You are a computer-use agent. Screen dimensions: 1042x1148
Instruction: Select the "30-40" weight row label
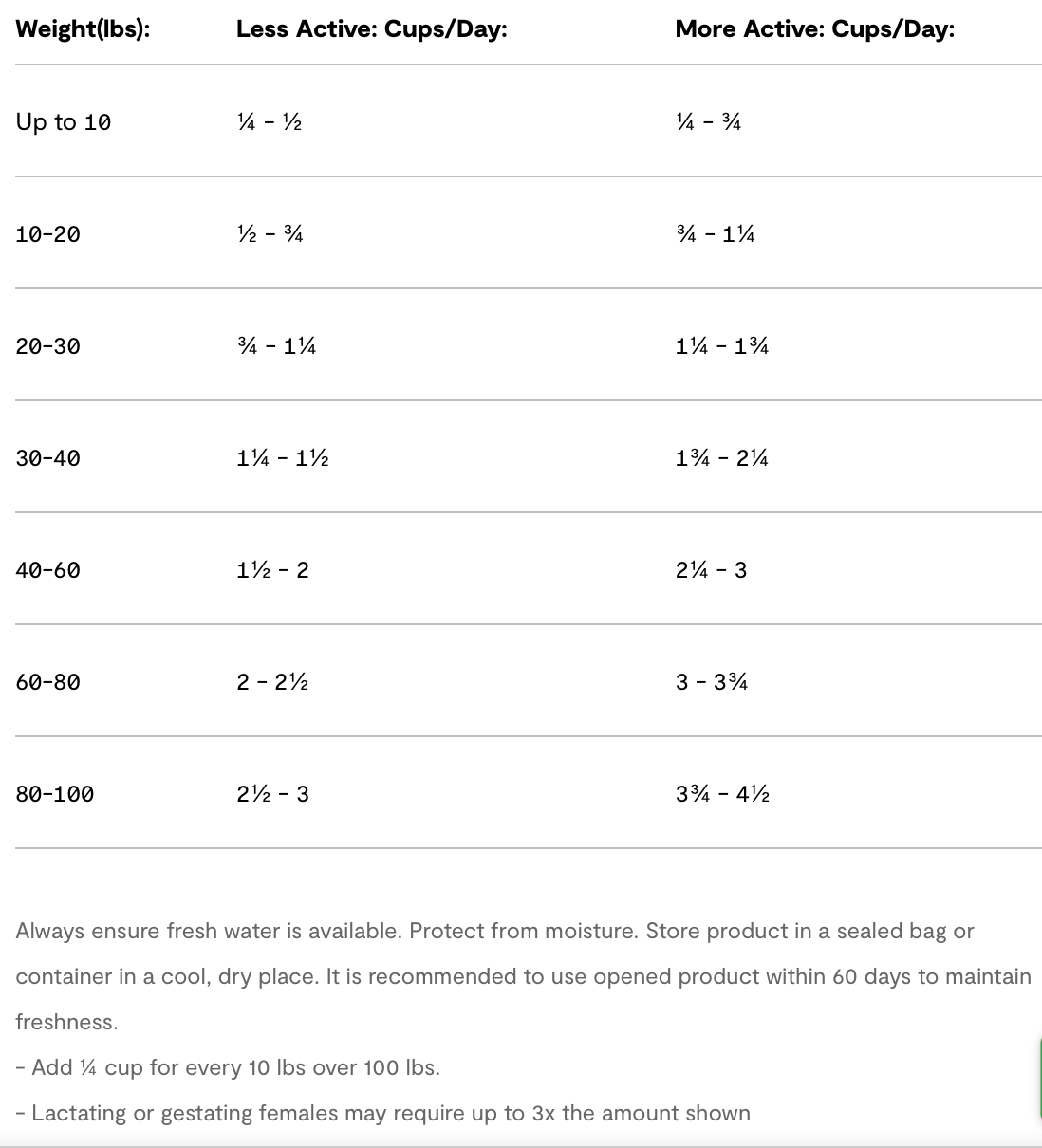pyautogui.click(x=47, y=458)
